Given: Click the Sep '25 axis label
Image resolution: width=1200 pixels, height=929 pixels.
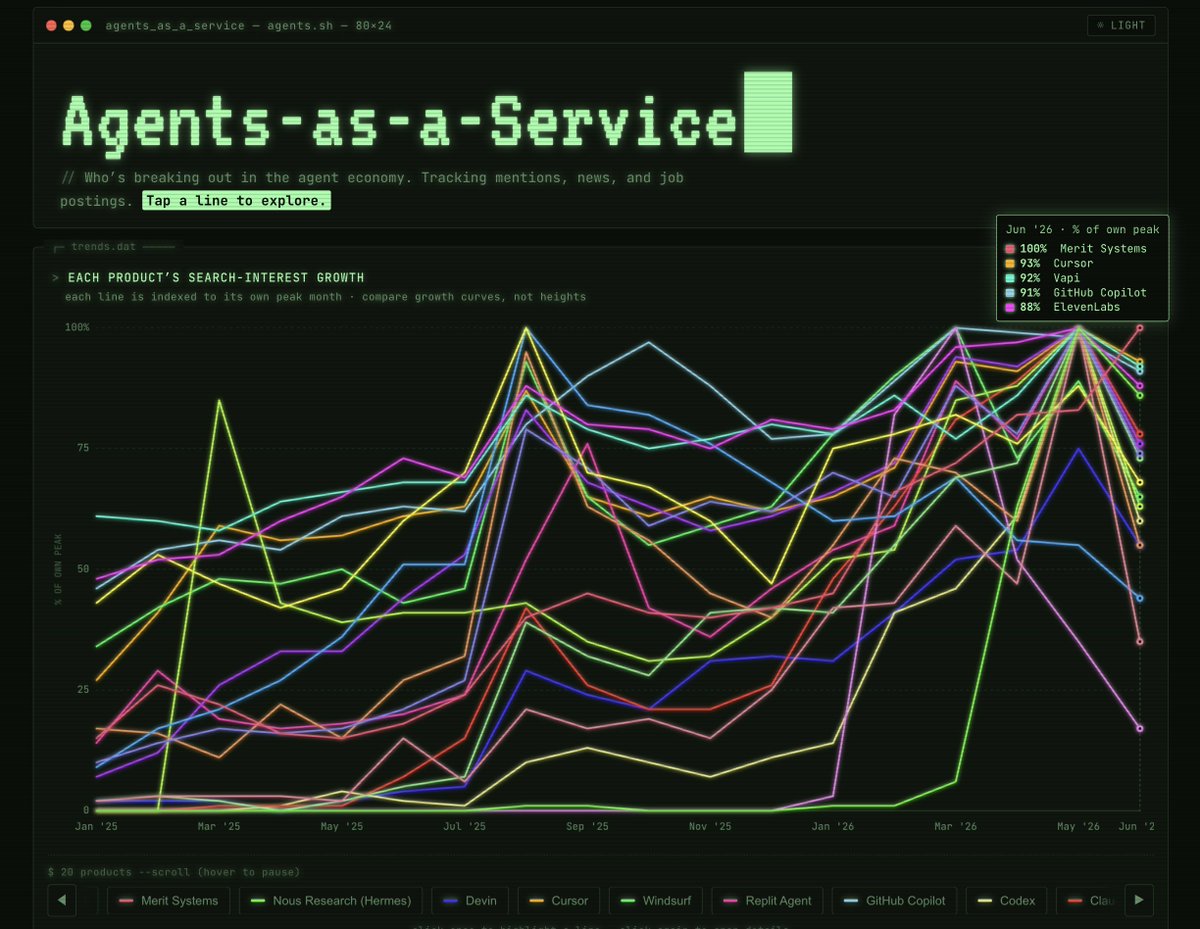Looking at the screenshot, I should (587, 827).
